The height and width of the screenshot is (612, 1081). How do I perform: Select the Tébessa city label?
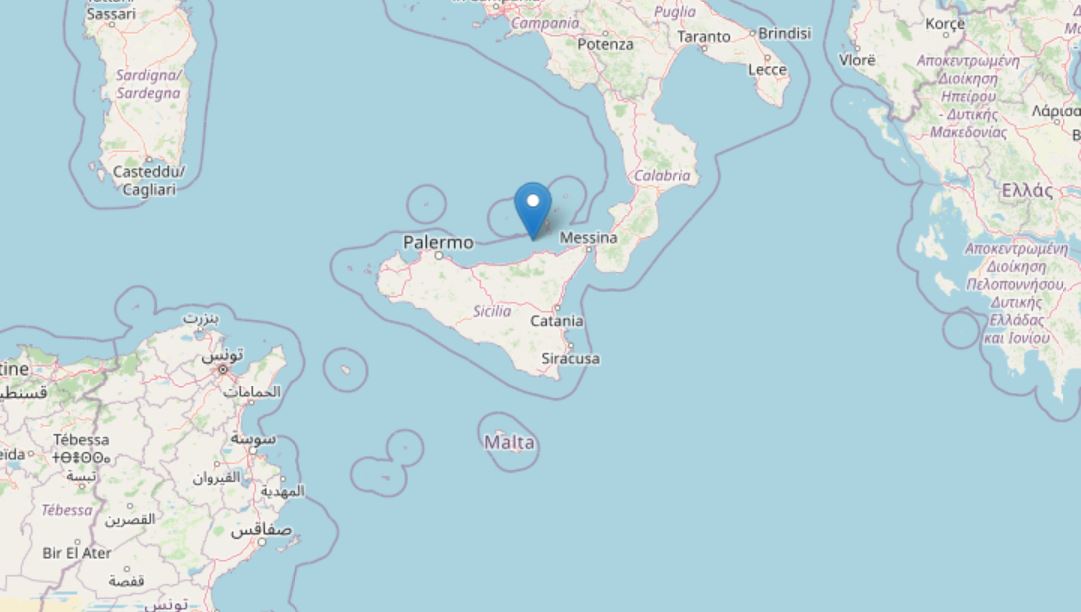point(81,440)
